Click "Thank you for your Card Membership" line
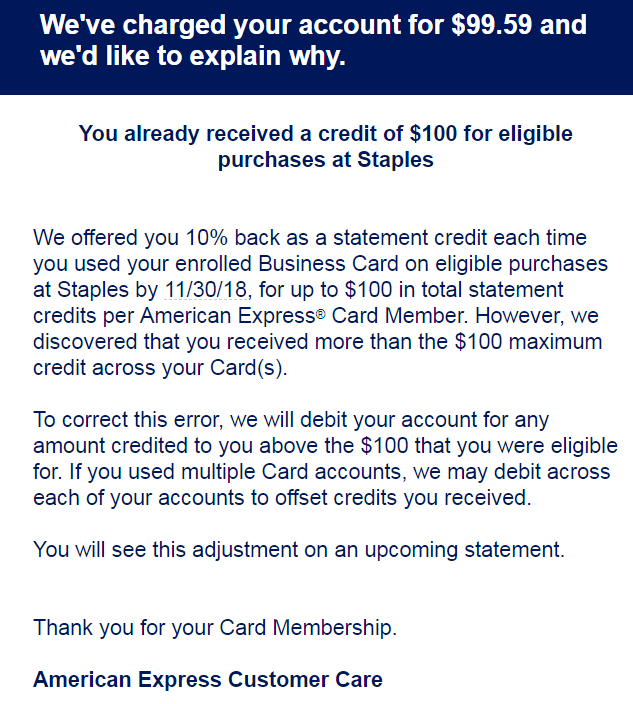 [215, 627]
